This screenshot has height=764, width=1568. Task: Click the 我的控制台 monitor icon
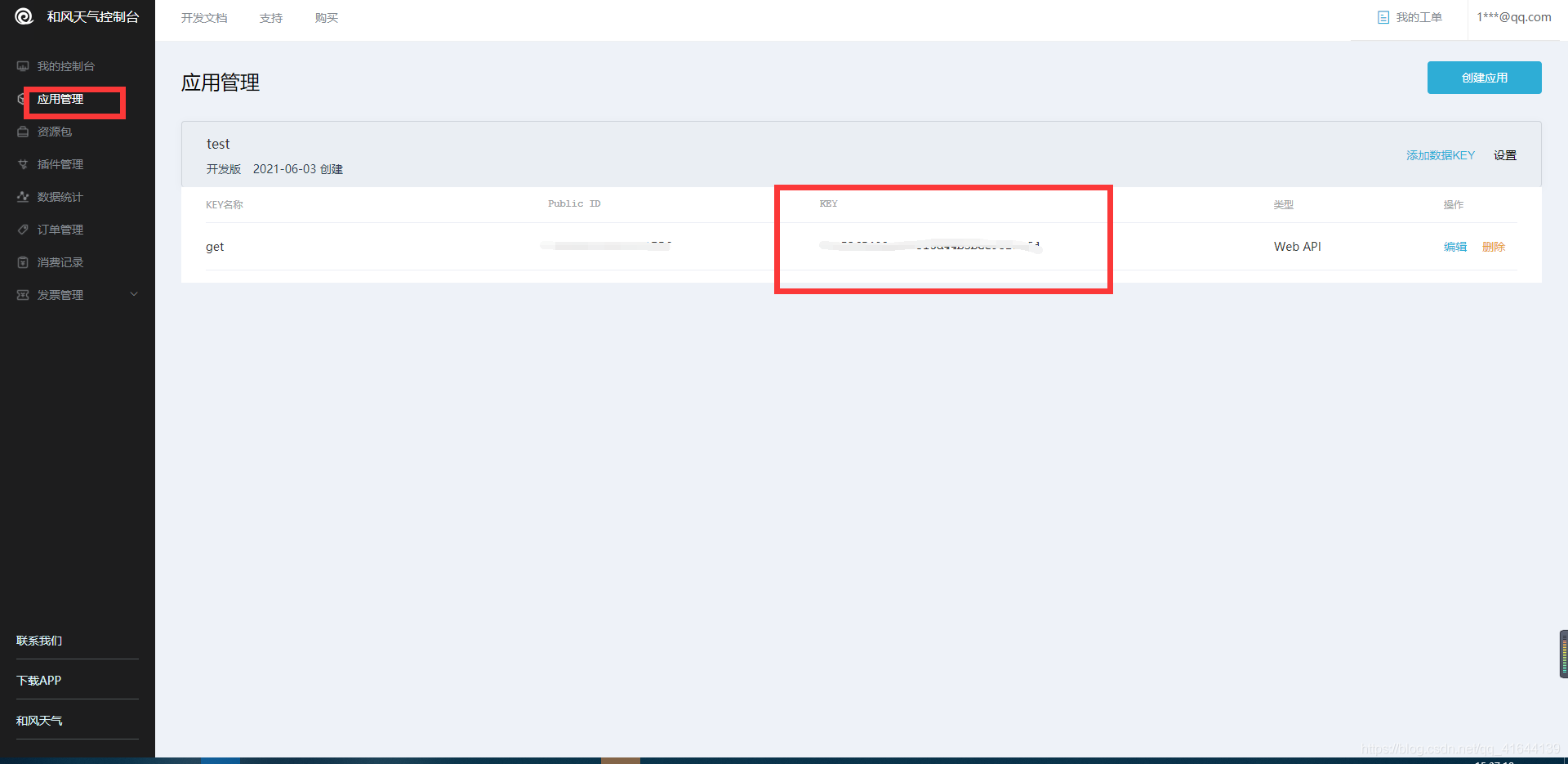click(x=23, y=66)
